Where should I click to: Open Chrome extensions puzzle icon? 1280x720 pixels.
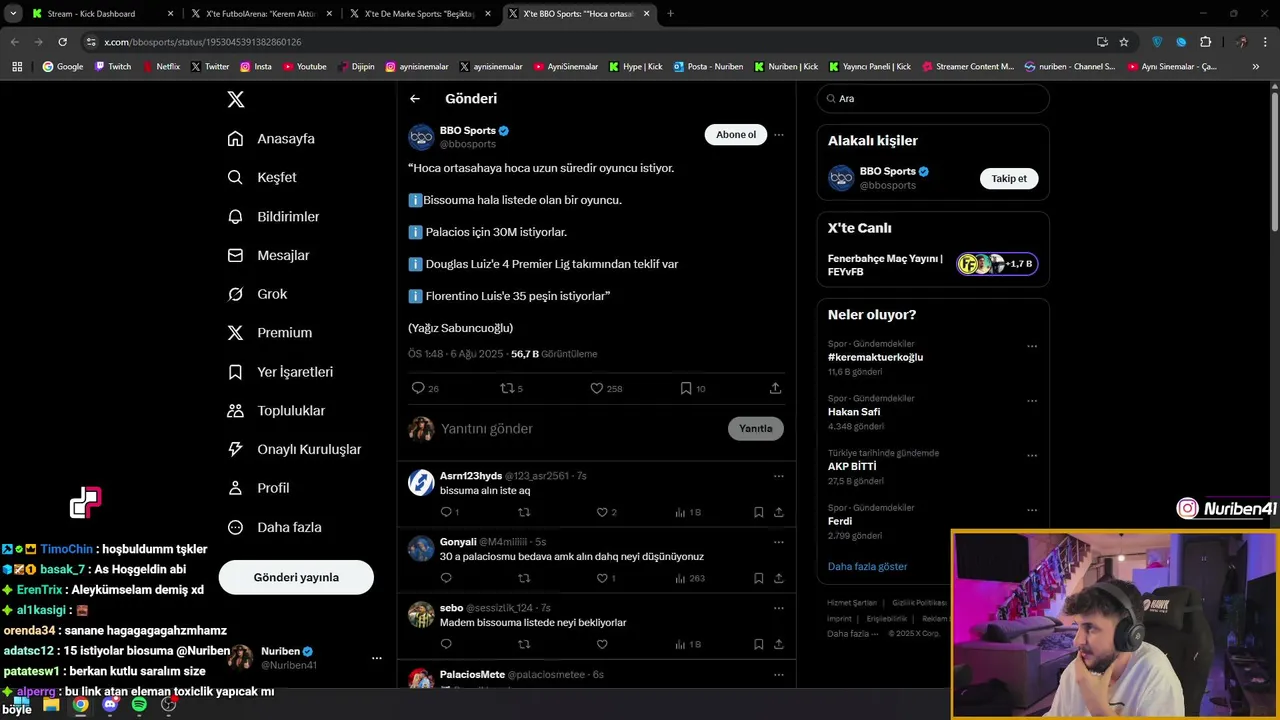click(x=1205, y=42)
